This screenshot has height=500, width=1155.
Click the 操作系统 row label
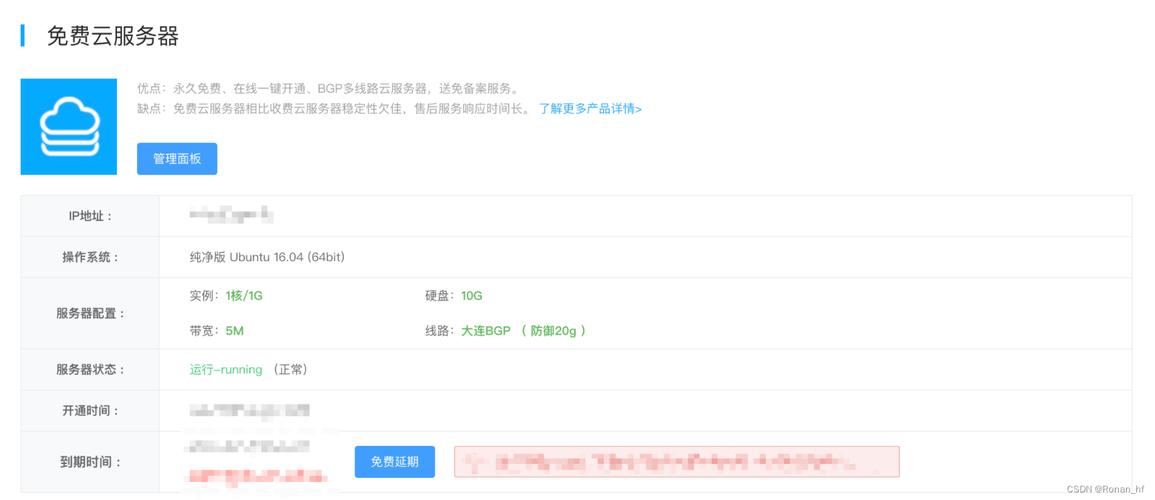pyautogui.click(x=90, y=257)
